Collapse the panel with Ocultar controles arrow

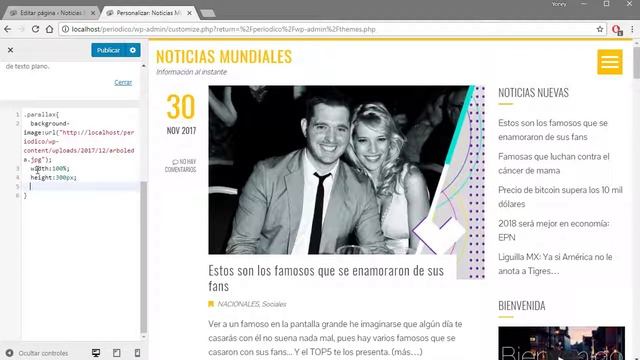pyautogui.click(x=9, y=353)
